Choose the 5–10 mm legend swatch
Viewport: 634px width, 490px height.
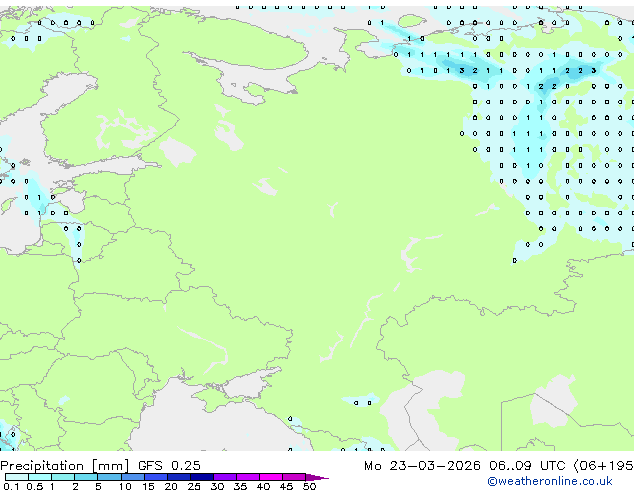click(109, 477)
